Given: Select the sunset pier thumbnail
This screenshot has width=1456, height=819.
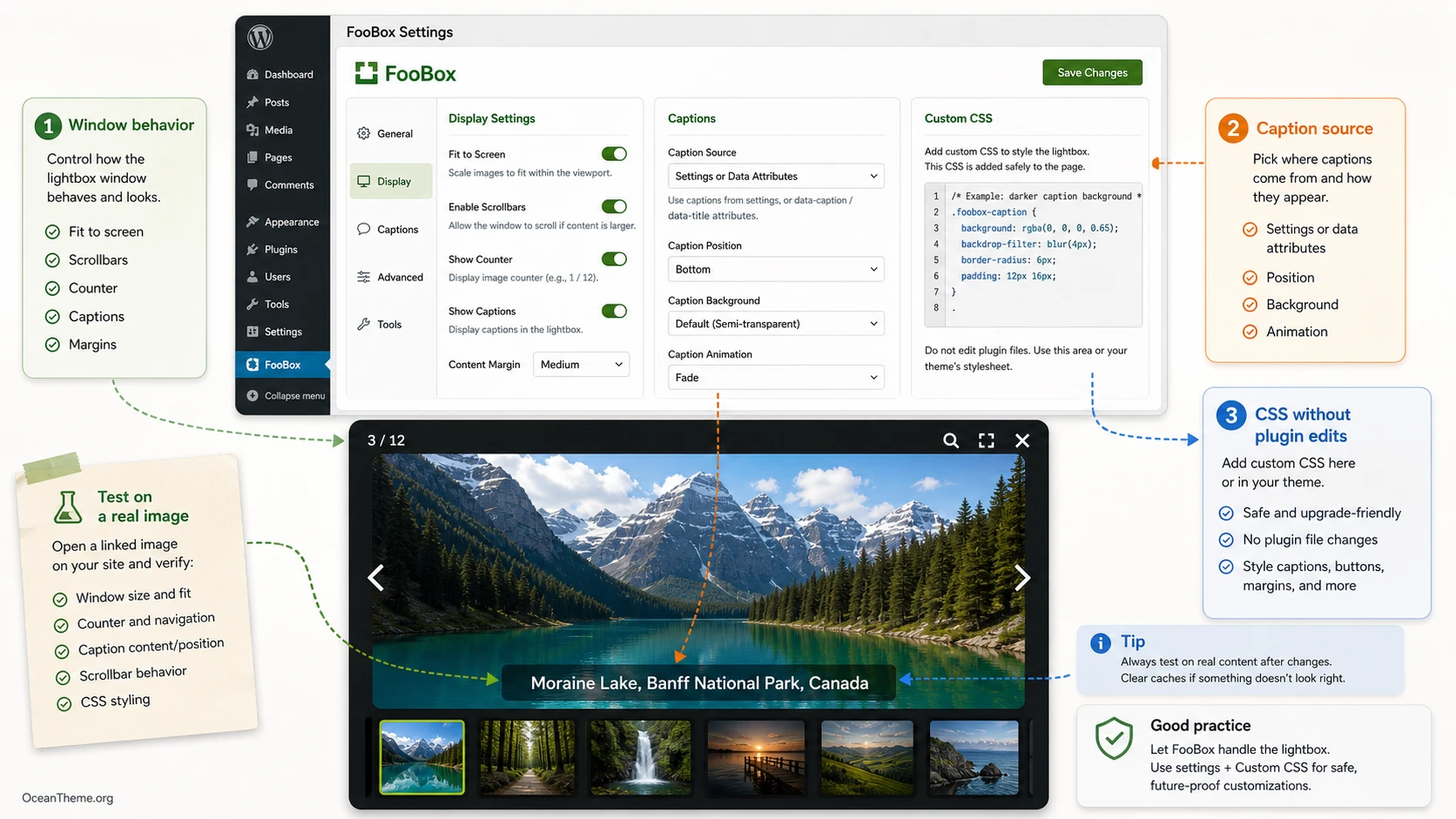Looking at the screenshot, I should (x=756, y=757).
